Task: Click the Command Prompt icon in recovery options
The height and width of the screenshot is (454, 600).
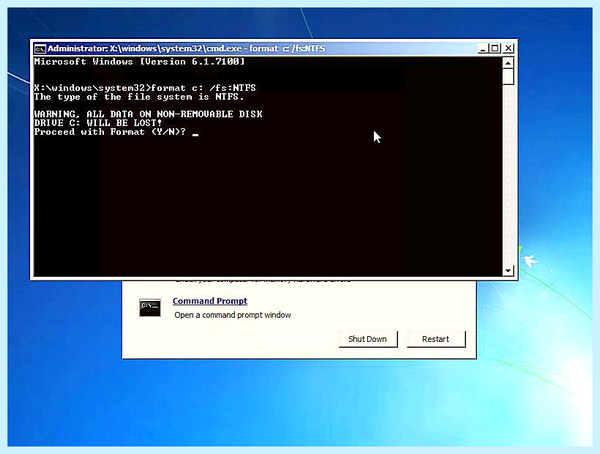Action: tap(150, 307)
